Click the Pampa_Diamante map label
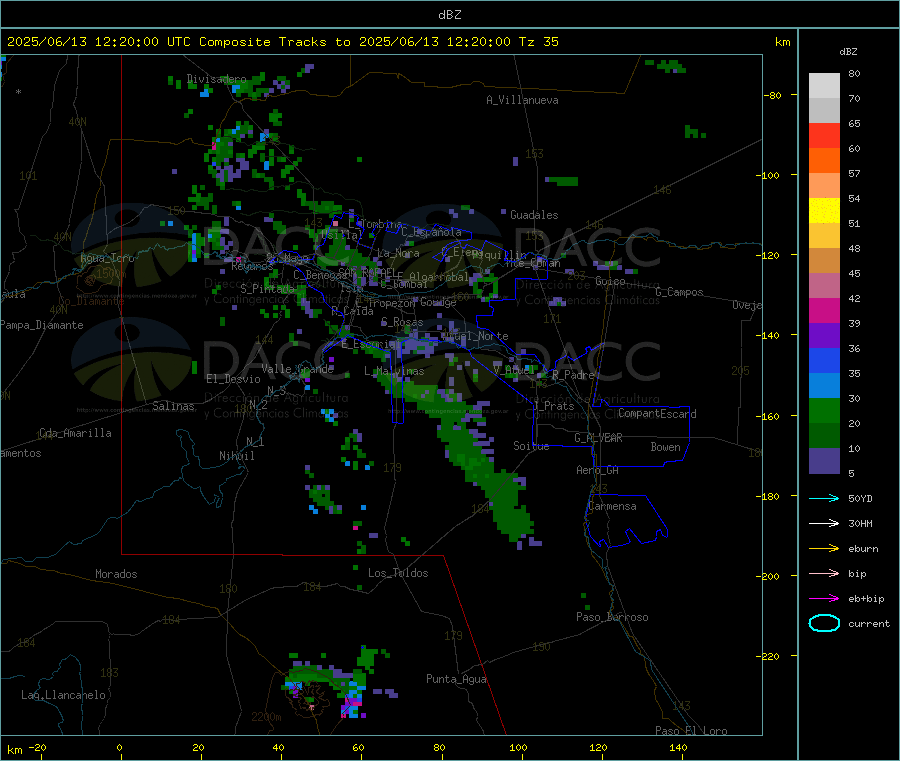This screenshot has width=900, height=761. (x=42, y=325)
